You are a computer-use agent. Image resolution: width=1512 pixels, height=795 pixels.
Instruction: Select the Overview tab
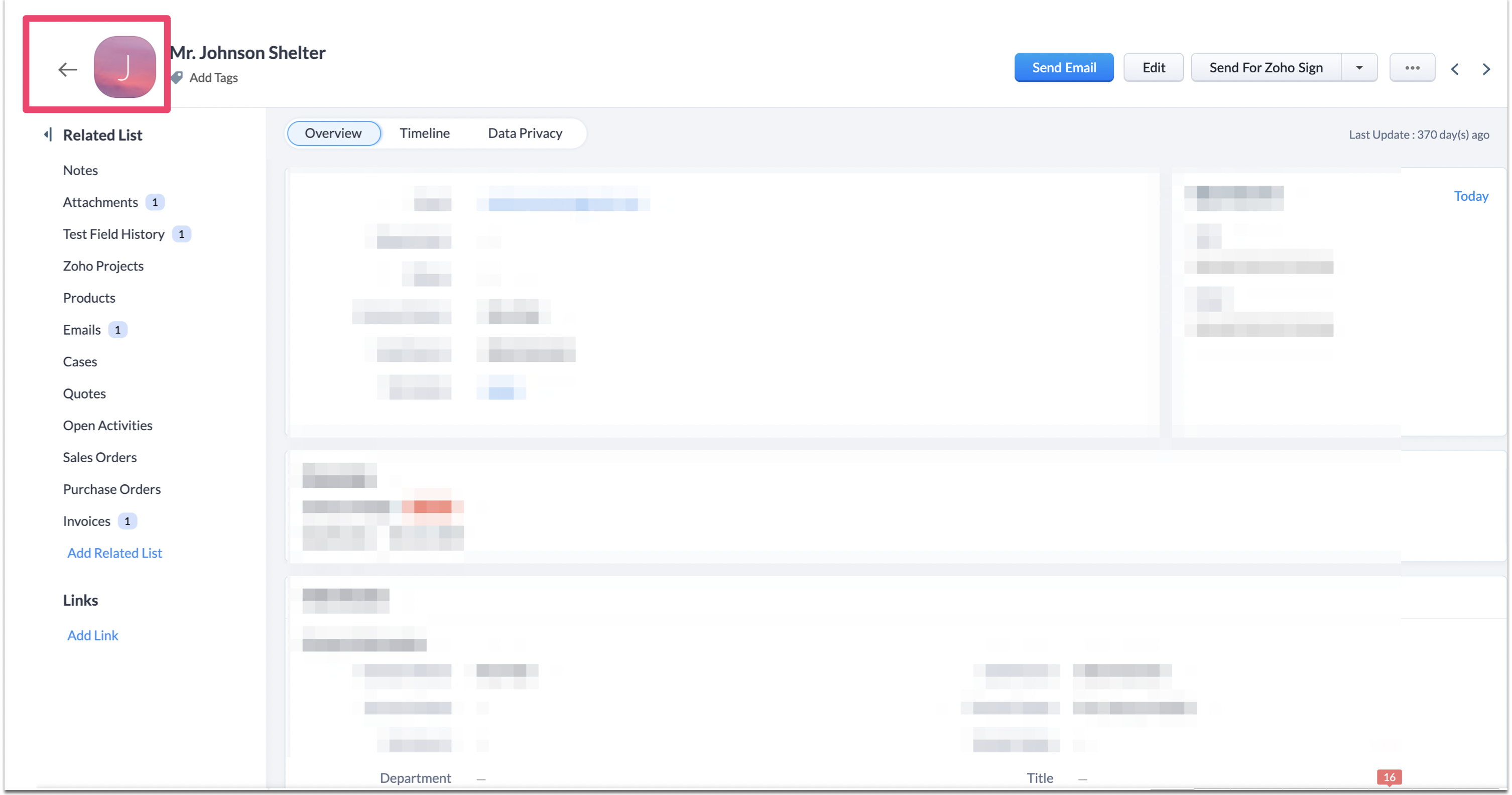click(333, 133)
